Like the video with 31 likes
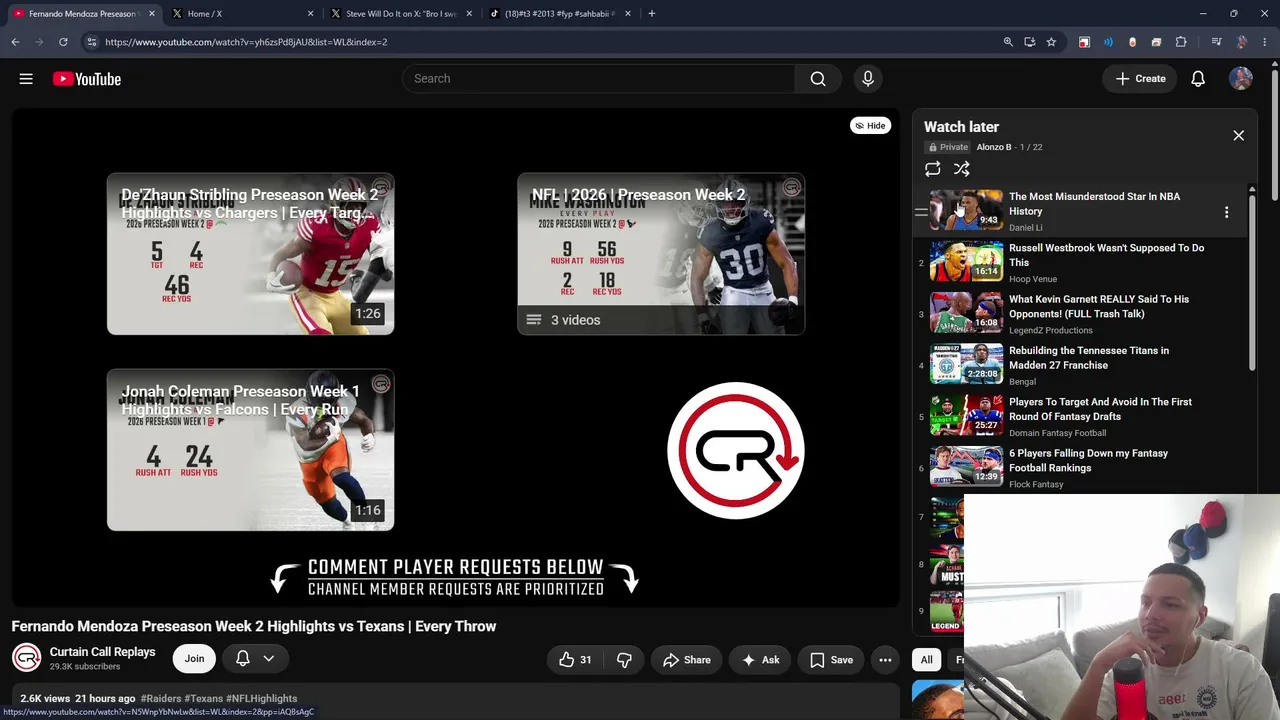The width and height of the screenshot is (1280, 720). (x=575, y=660)
